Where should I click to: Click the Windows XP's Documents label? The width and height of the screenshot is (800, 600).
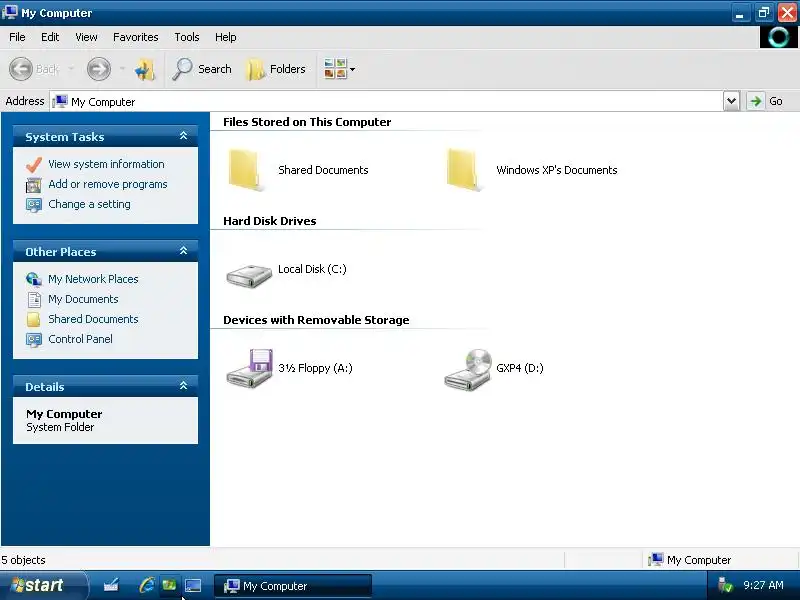(557, 170)
